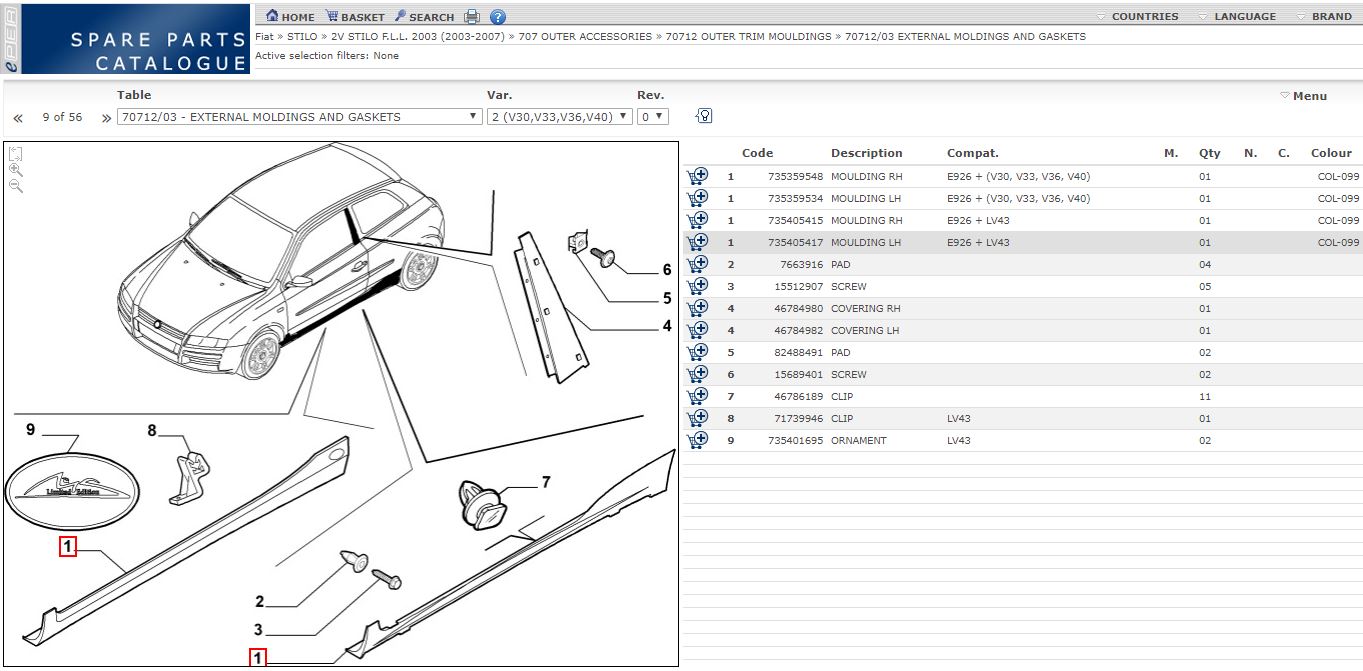
Task: Click part code 735401695
Action: (x=795, y=440)
